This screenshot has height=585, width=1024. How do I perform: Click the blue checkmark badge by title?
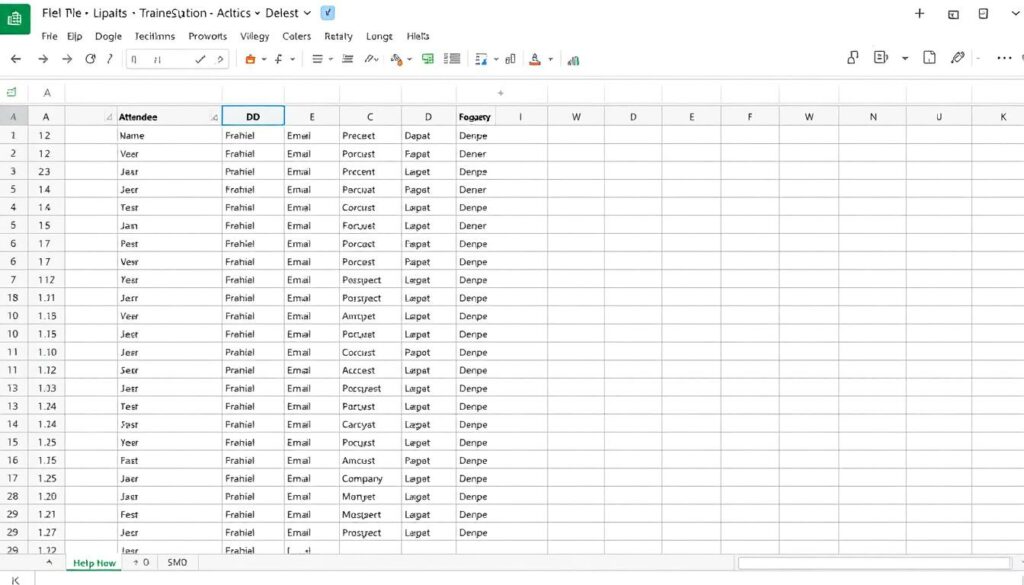pyautogui.click(x=328, y=12)
